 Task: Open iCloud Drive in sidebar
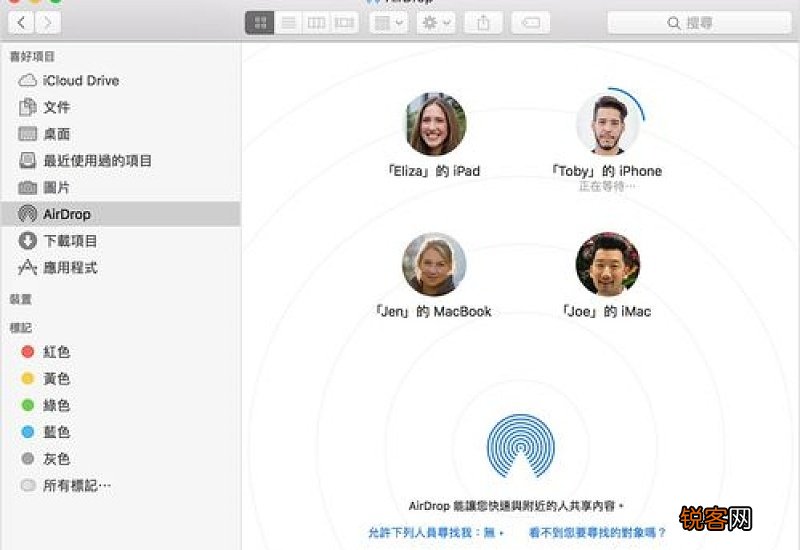[x=120, y=81]
